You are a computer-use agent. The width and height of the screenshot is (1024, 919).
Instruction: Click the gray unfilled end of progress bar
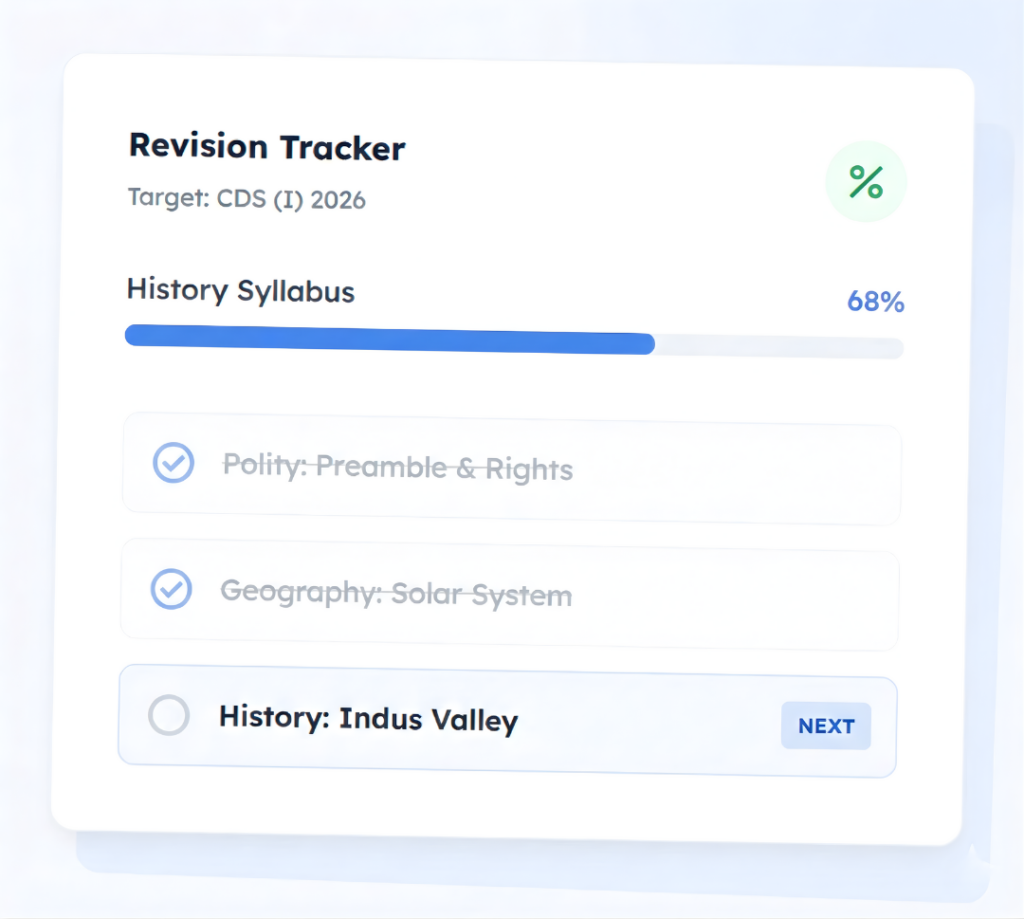click(x=780, y=347)
